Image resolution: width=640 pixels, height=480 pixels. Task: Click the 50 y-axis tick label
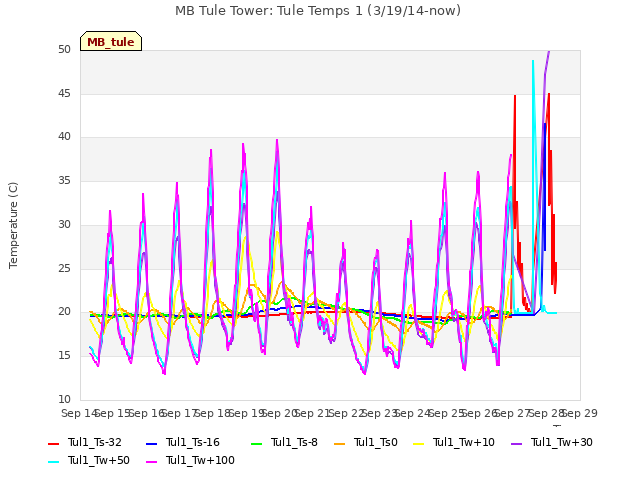(64, 49)
